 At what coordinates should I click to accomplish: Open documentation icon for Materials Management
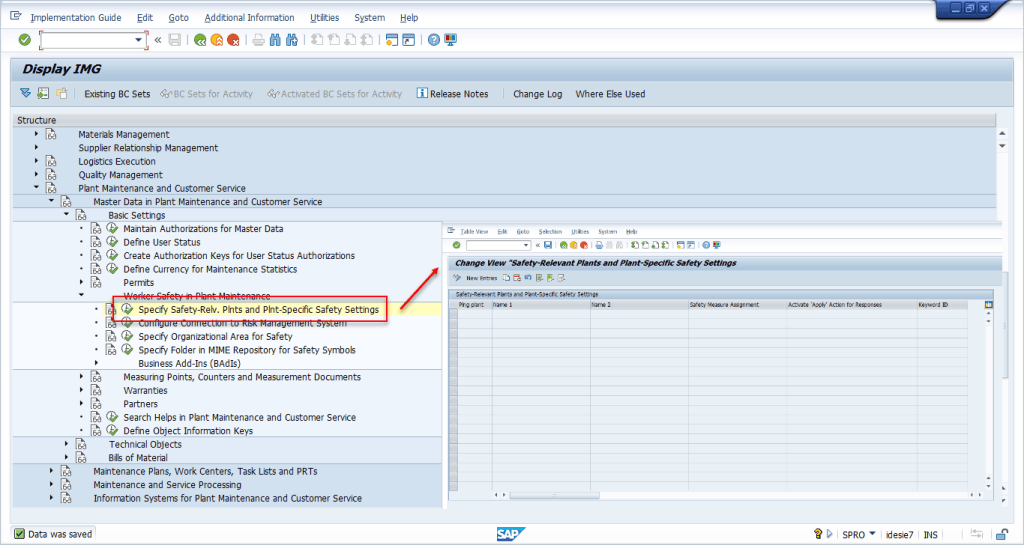coord(51,134)
